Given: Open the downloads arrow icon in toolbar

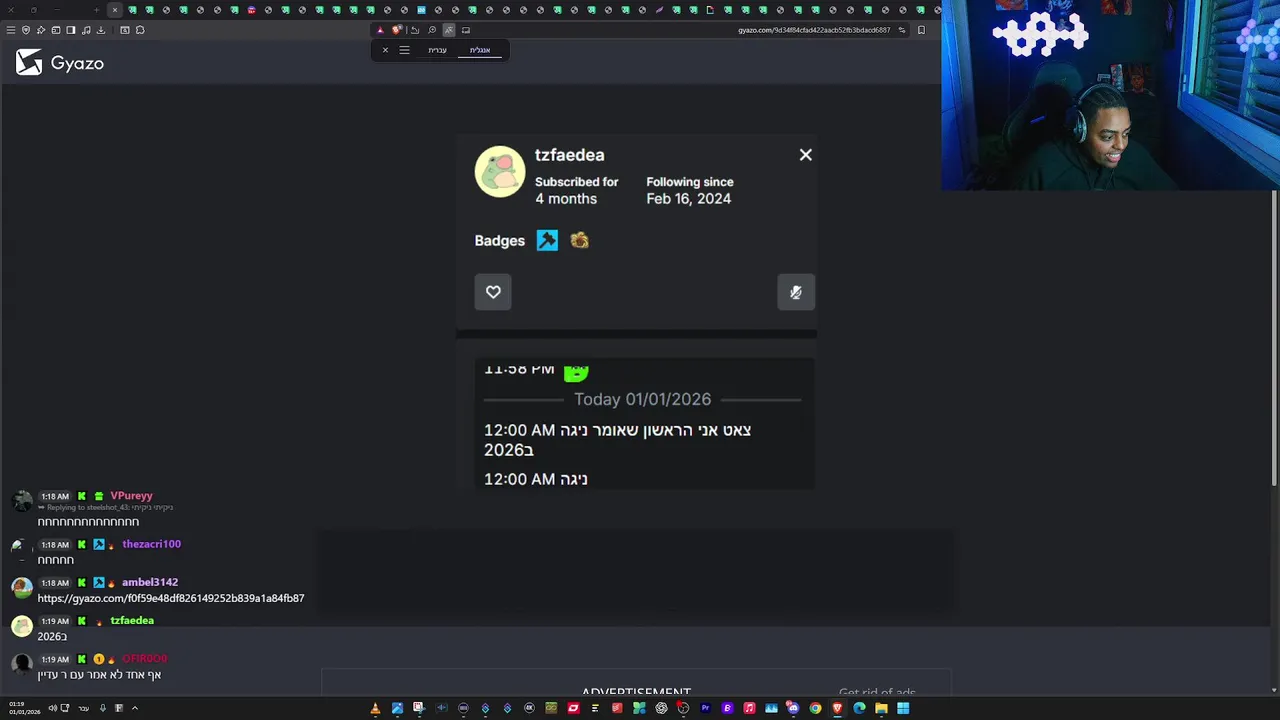Looking at the screenshot, I should (101, 30).
